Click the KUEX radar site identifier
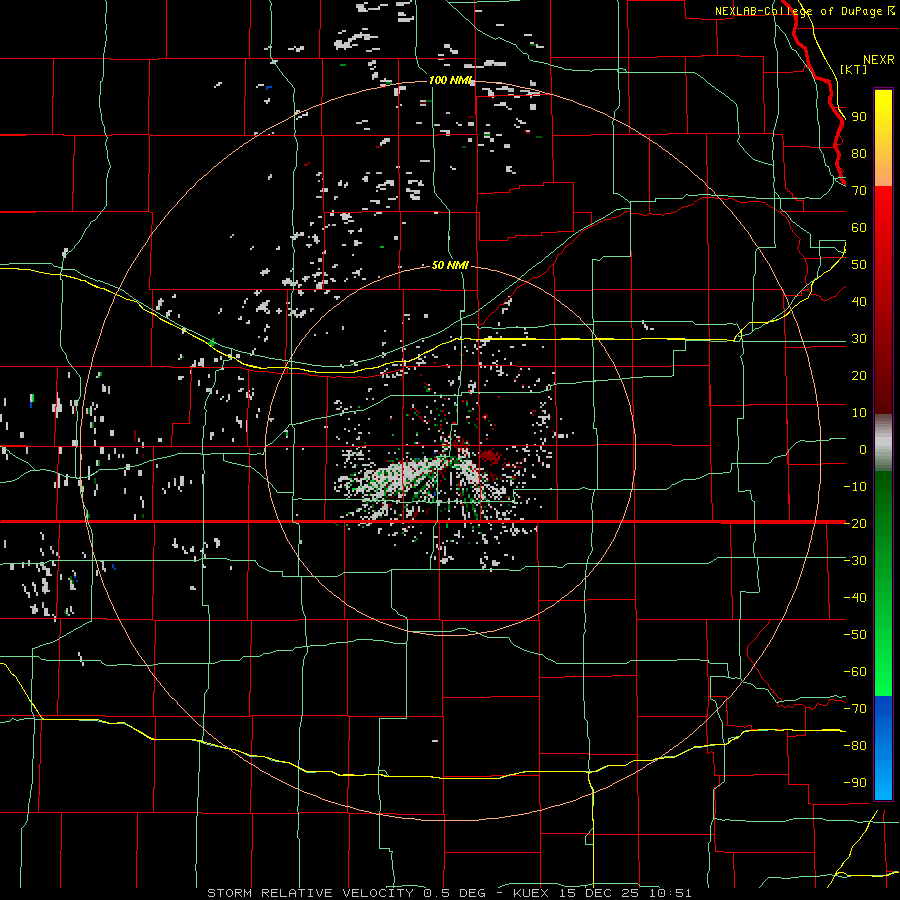900x900 pixels. coord(531,893)
